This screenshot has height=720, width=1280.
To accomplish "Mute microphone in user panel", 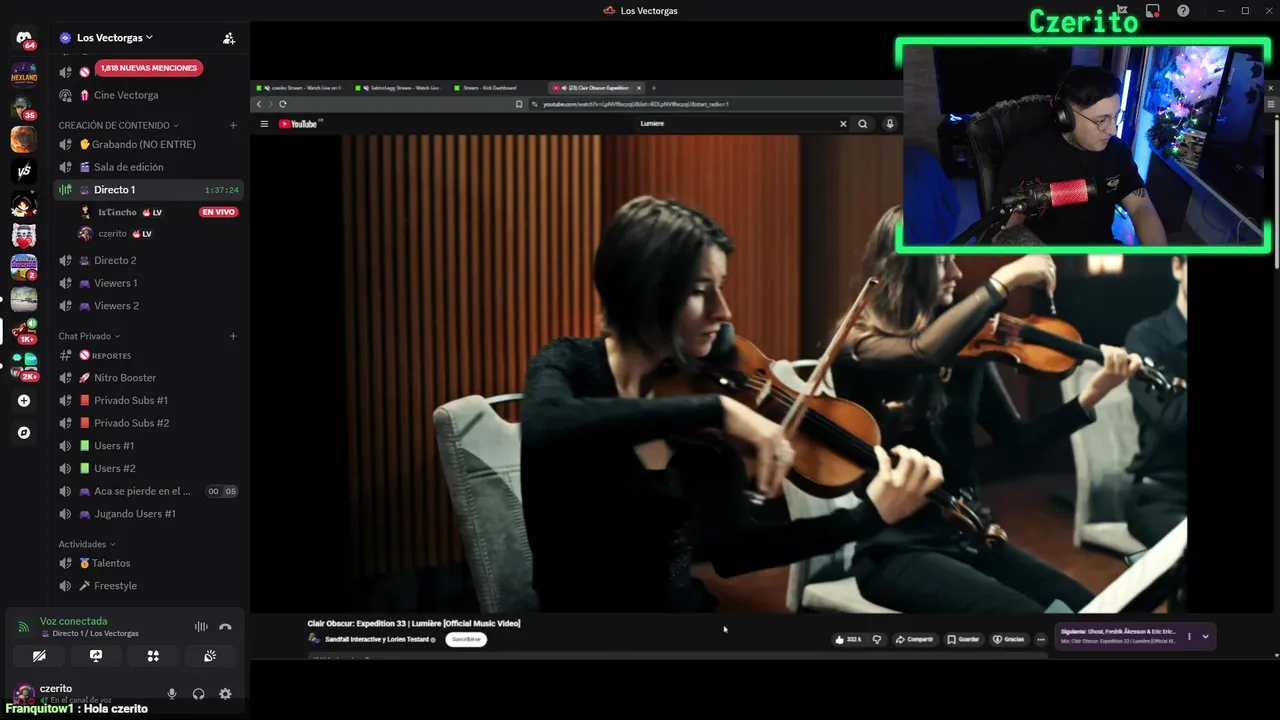I will click(x=172, y=694).
